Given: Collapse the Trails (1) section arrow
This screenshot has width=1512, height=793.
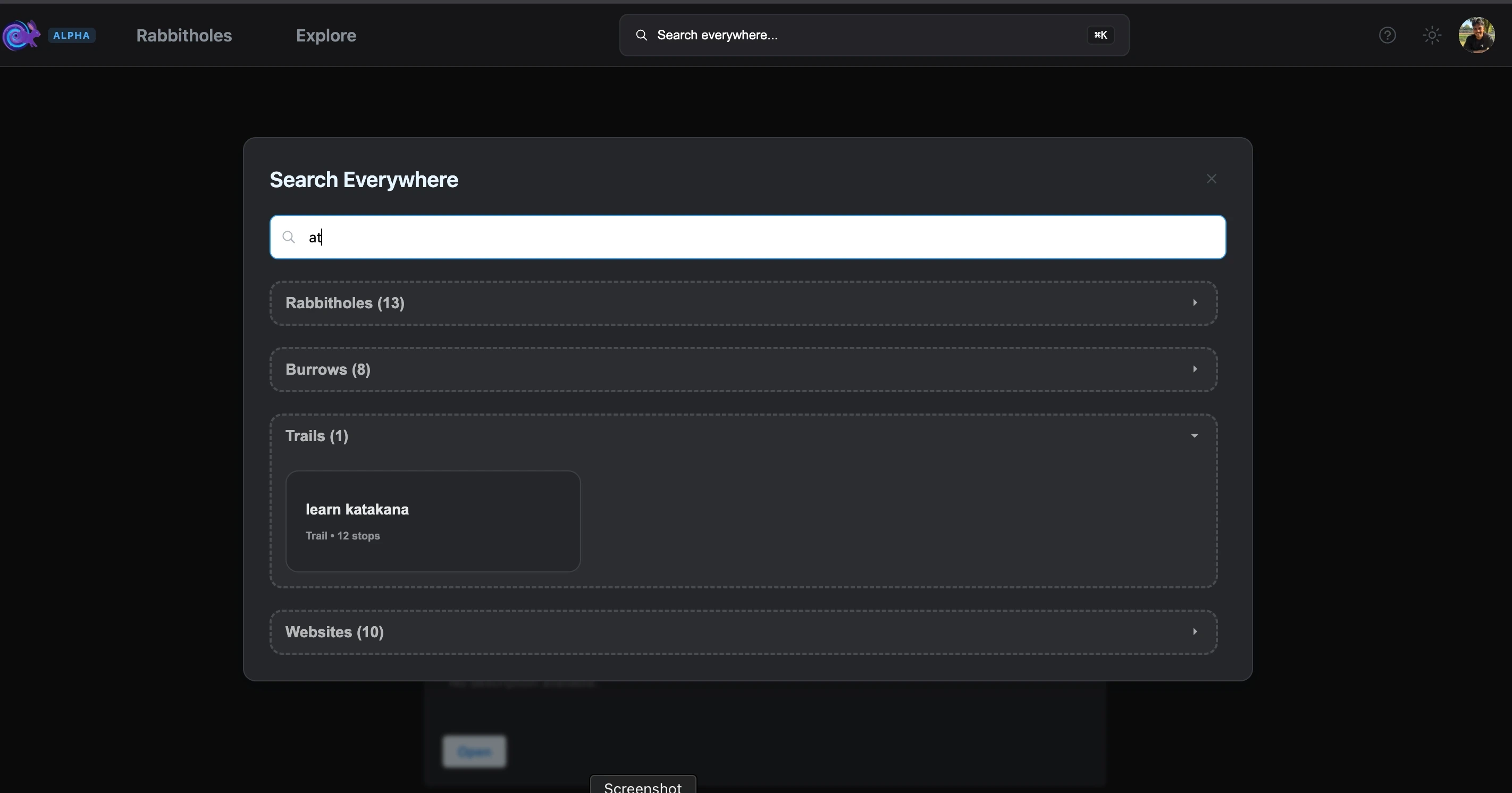Looking at the screenshot, I should click(x=1195, y=435).
